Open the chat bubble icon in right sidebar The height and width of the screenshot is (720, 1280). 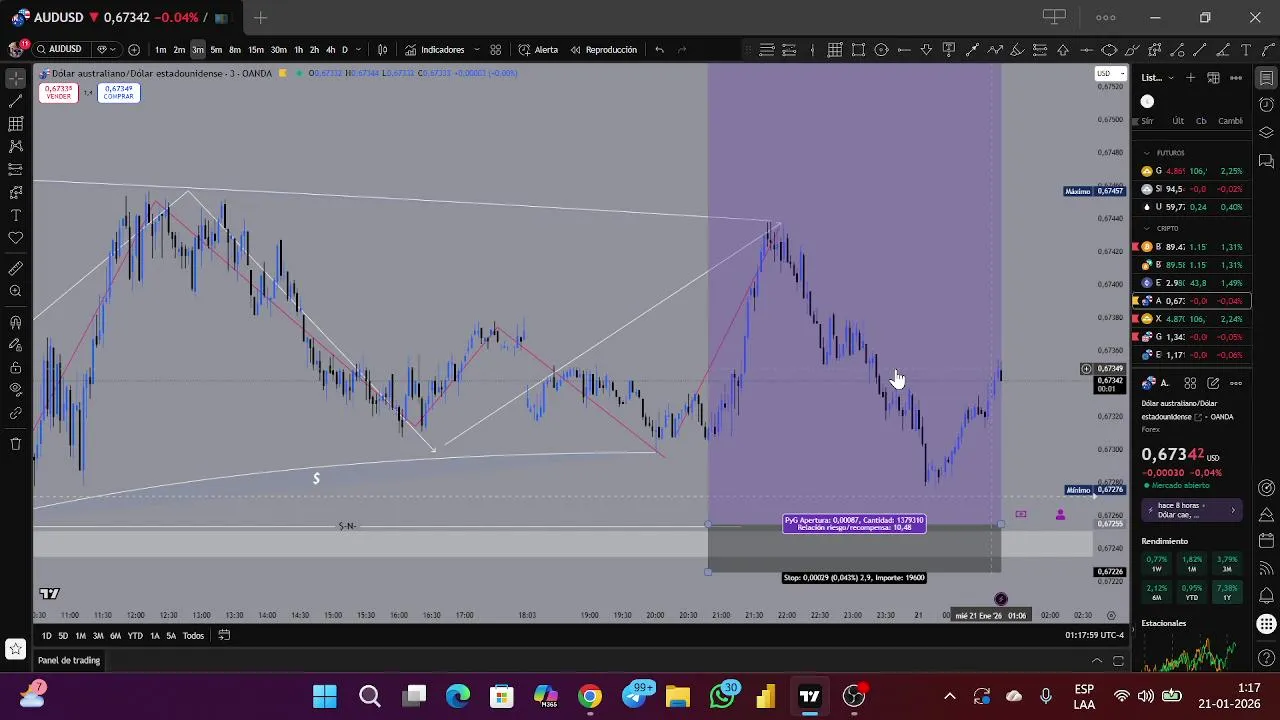pos(1266,160)
